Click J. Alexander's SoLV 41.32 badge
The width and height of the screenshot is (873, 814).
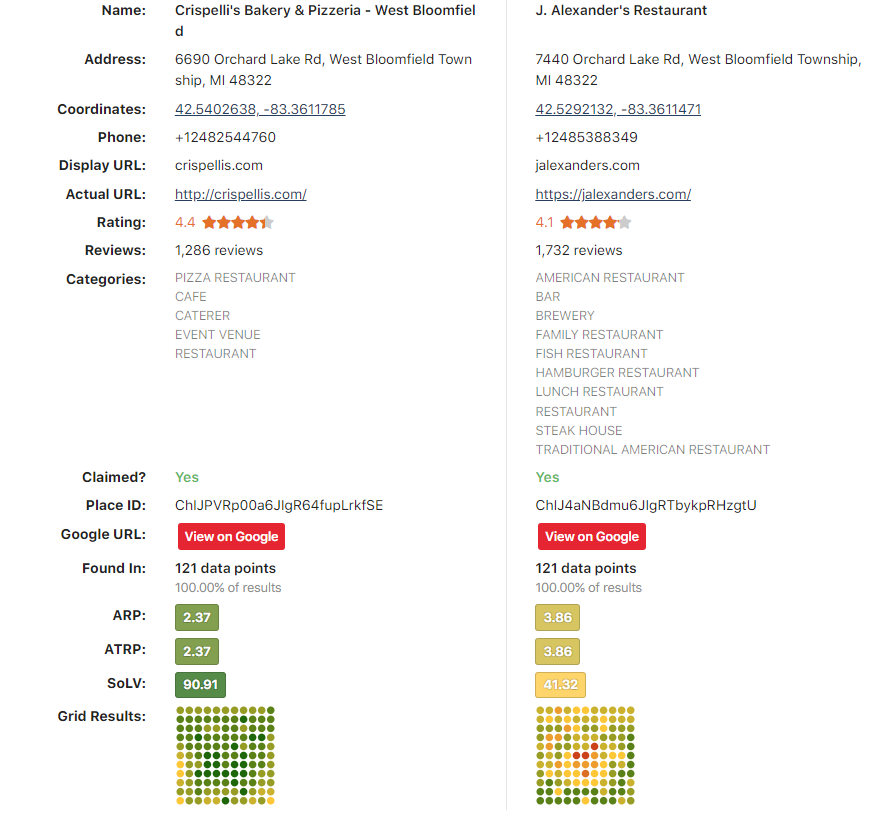pos(560,685)
